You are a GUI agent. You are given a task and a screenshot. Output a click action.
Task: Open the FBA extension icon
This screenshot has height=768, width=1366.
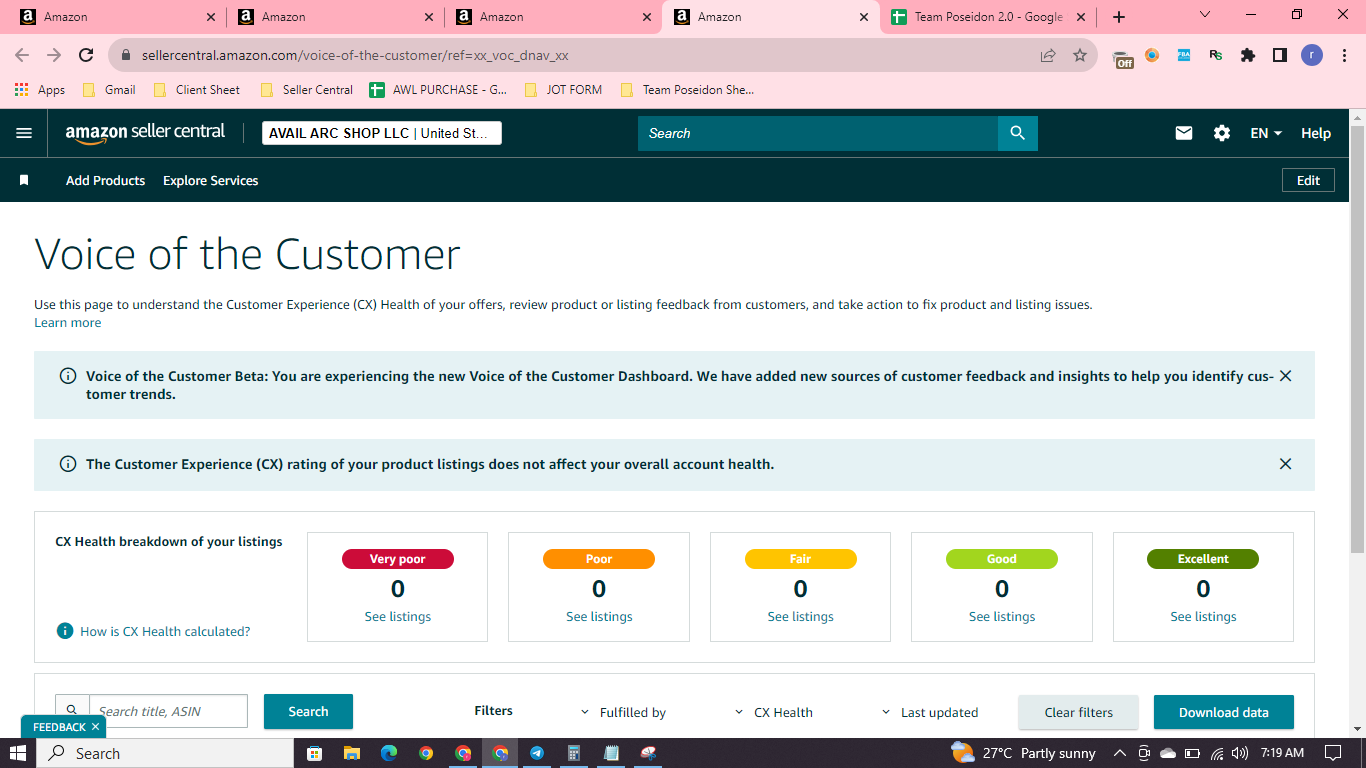pyautogui.click(x=1184, y=56)
